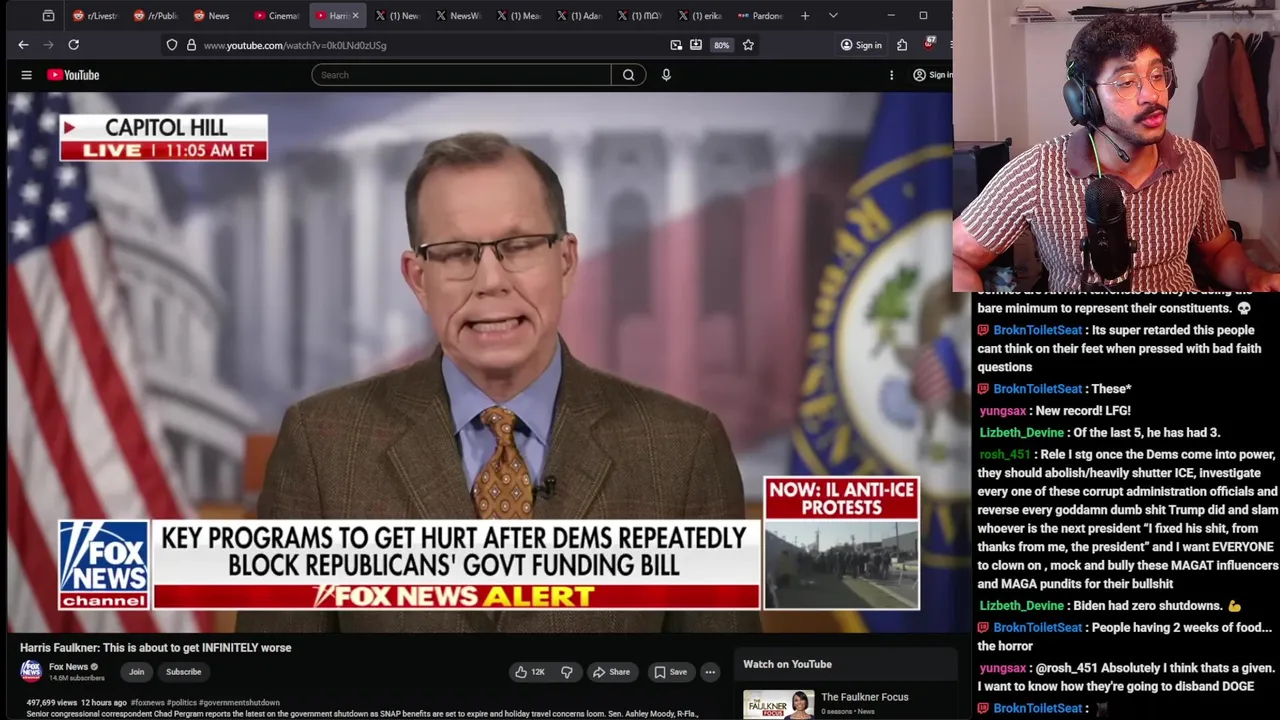Image resolution: width=1280 pixels, height=720 pixels.
Task: Click the browser Sign in button
Action: (x=861, y=45)
